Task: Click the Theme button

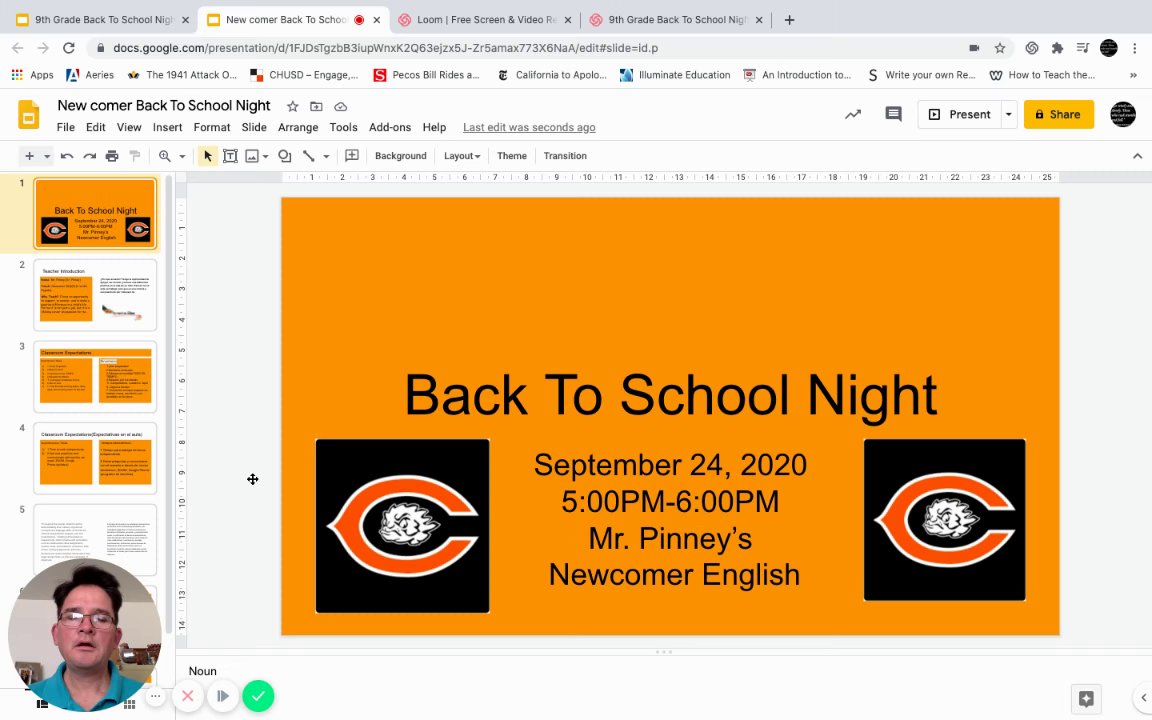Action: [x=511, y=156]
